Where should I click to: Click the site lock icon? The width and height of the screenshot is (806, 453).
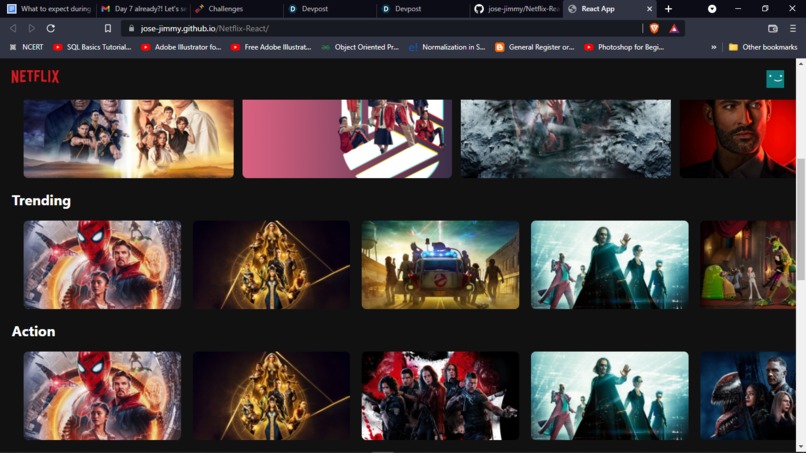click(131, 29)
